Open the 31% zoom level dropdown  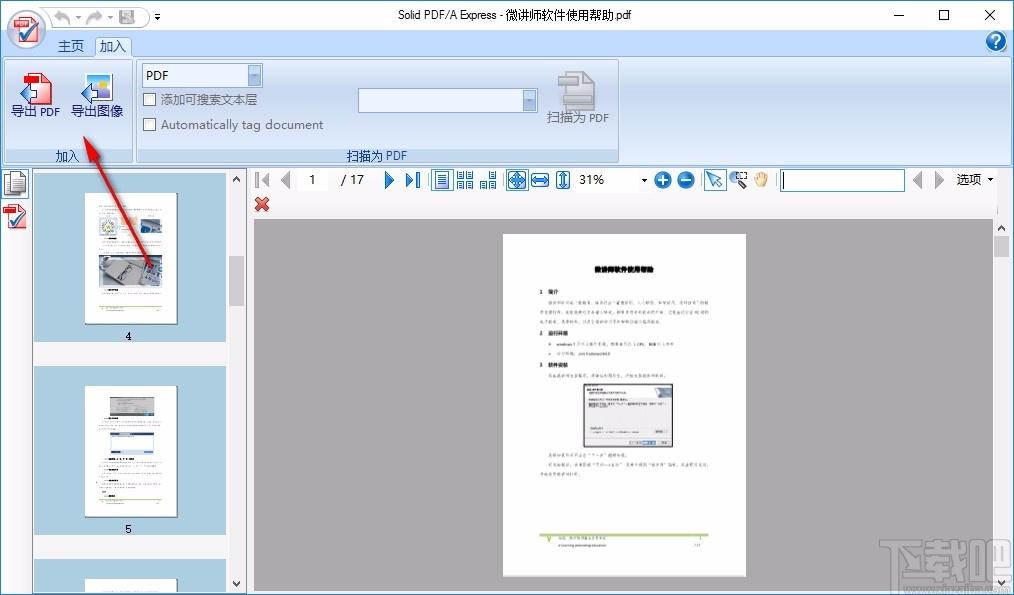[x=644, y=180]
